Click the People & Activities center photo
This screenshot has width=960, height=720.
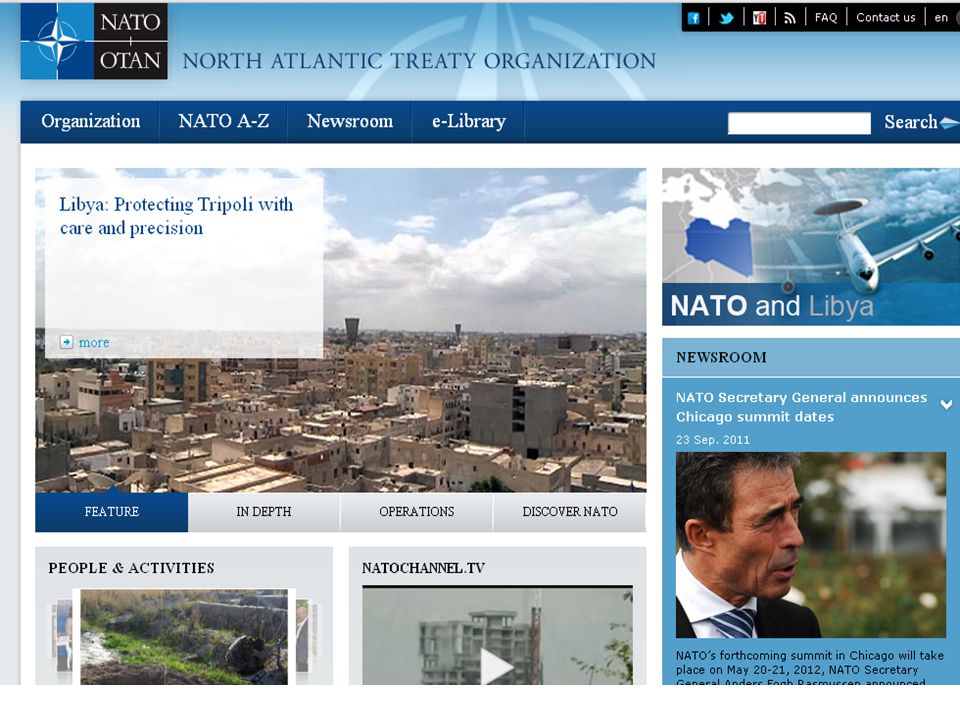(x=184, y=637)
